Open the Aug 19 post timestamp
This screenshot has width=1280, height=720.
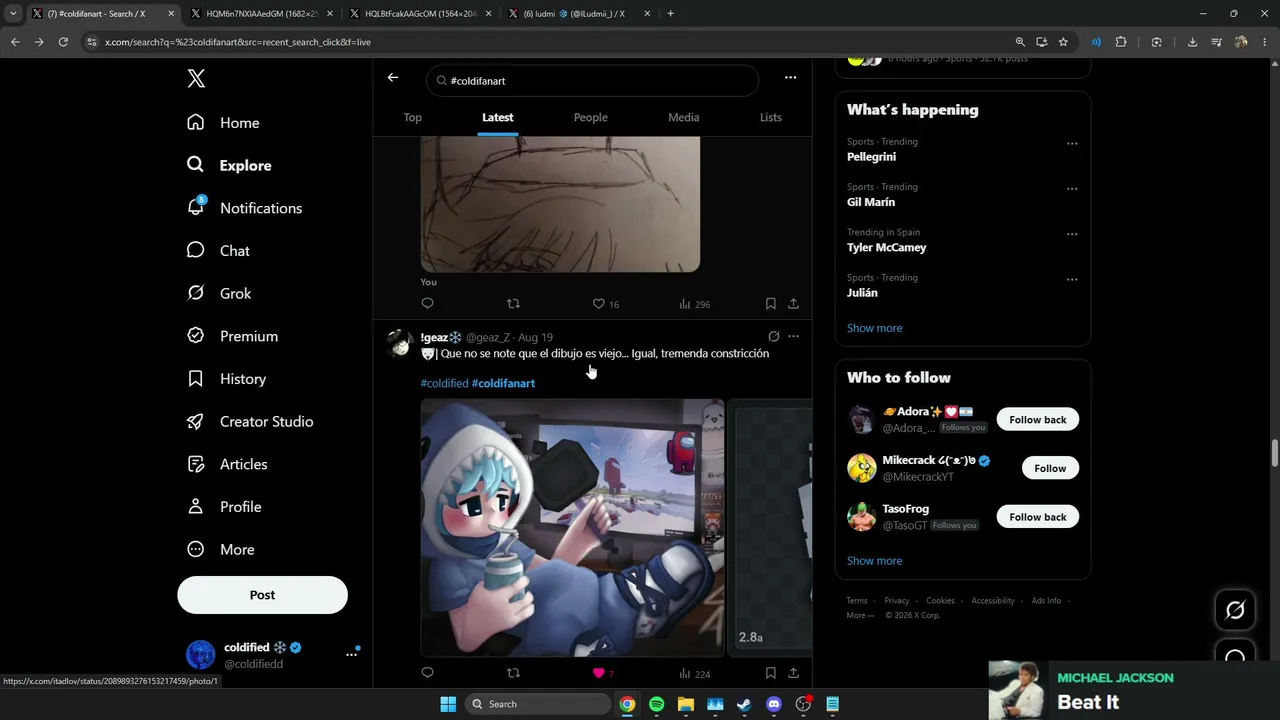point(535,338)
